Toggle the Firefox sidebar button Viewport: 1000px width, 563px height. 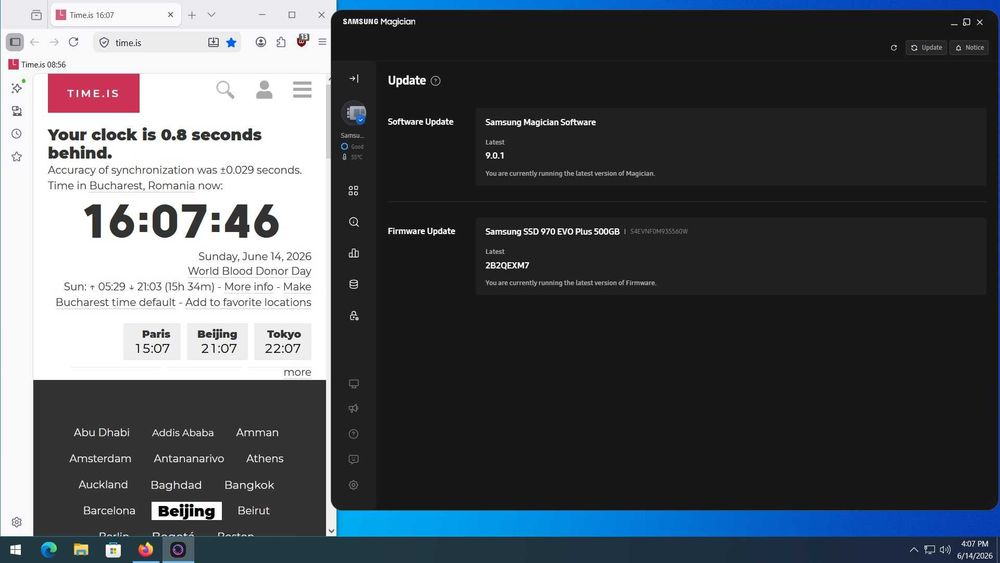point(15,42)
